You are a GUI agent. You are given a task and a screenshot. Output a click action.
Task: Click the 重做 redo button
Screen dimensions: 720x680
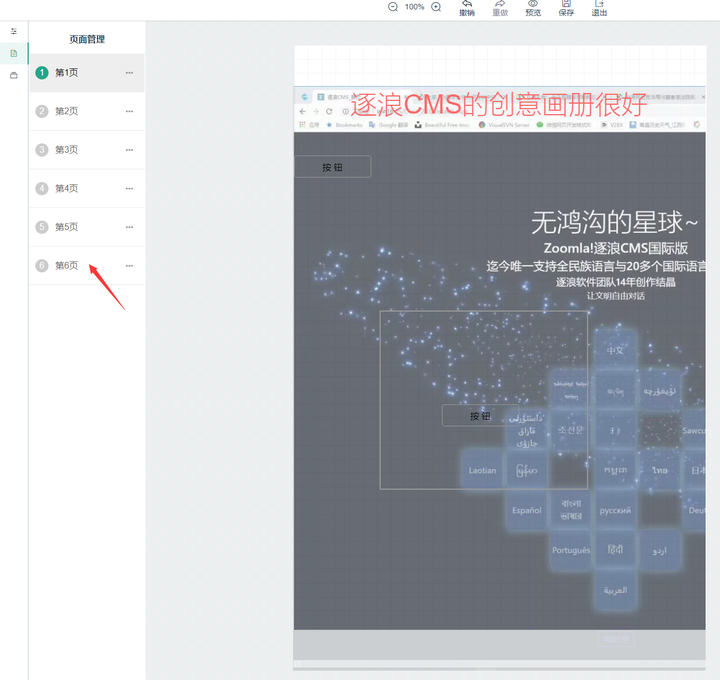(500, 8)
